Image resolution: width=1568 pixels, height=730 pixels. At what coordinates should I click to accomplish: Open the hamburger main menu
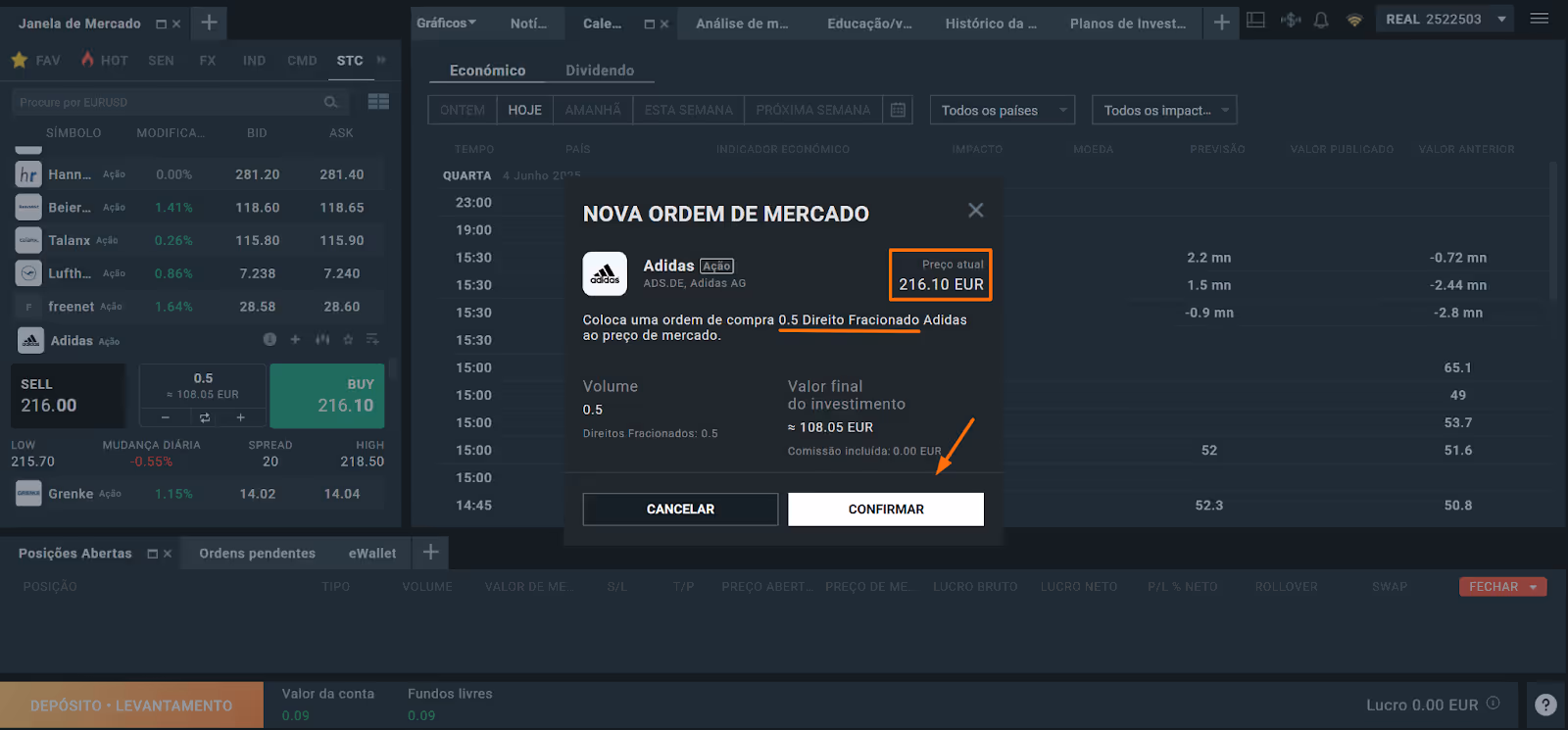click(x=1540, y=19)
